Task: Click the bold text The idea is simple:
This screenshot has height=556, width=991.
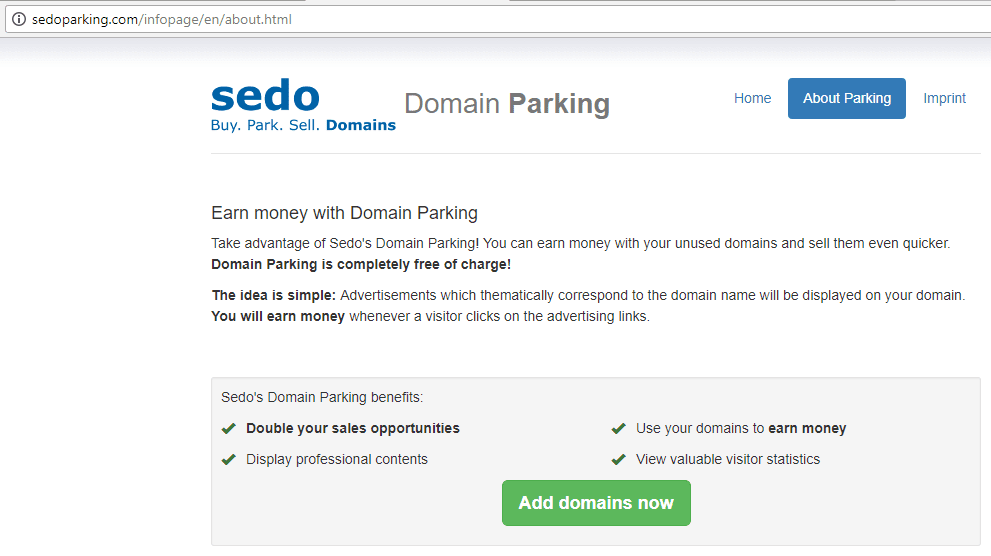Action: [x=274, y=296]
